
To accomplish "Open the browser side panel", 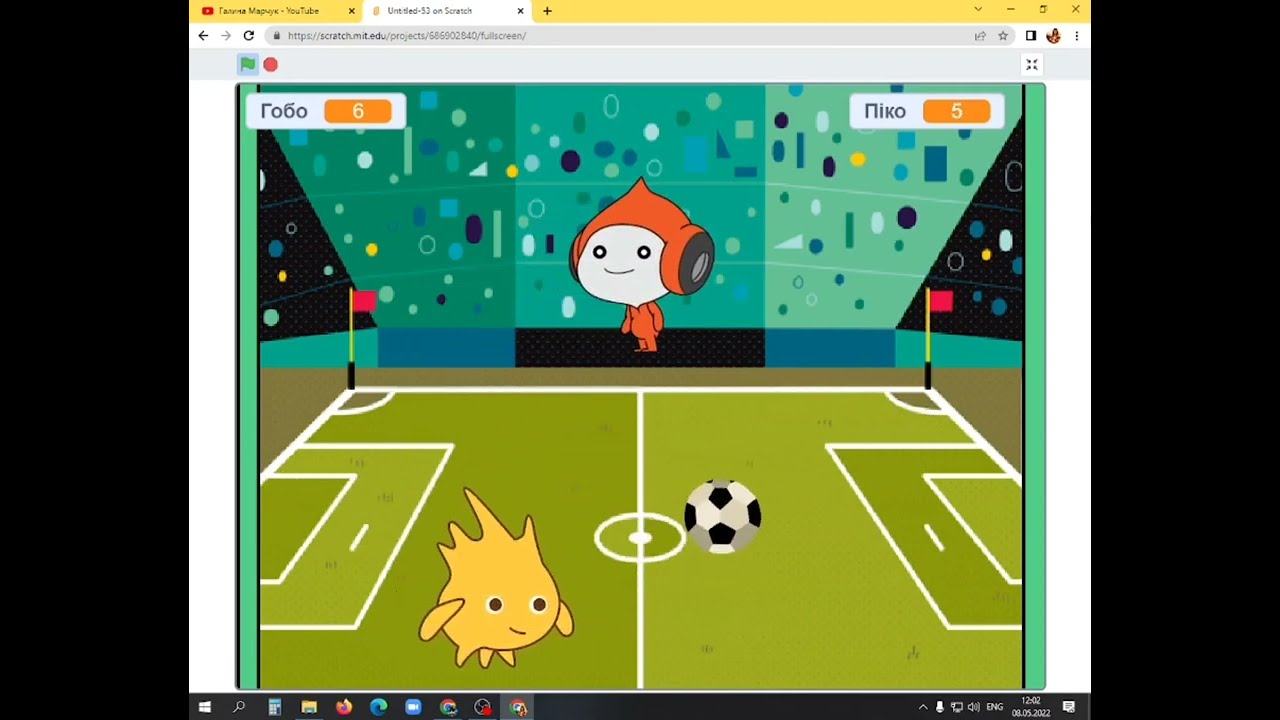I will 1030,35.
